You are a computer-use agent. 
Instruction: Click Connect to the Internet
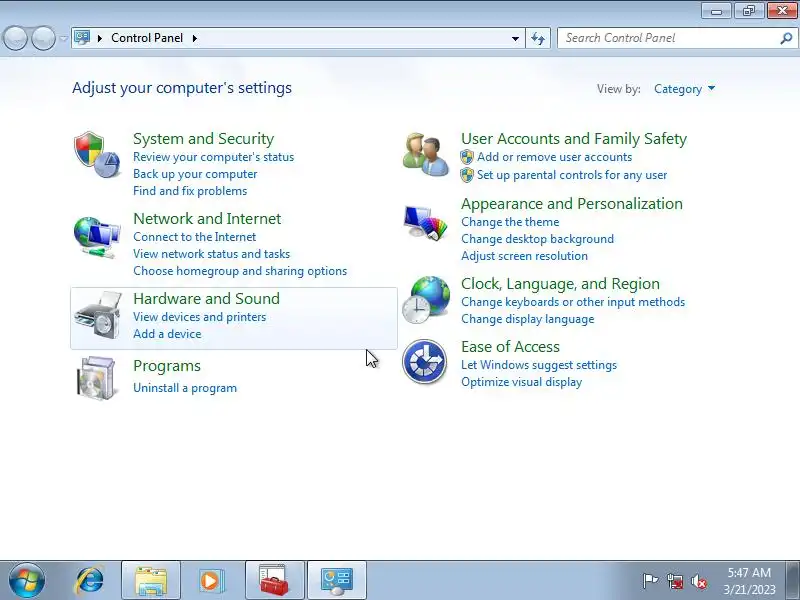pyautogui.click(x=194, y=237)
